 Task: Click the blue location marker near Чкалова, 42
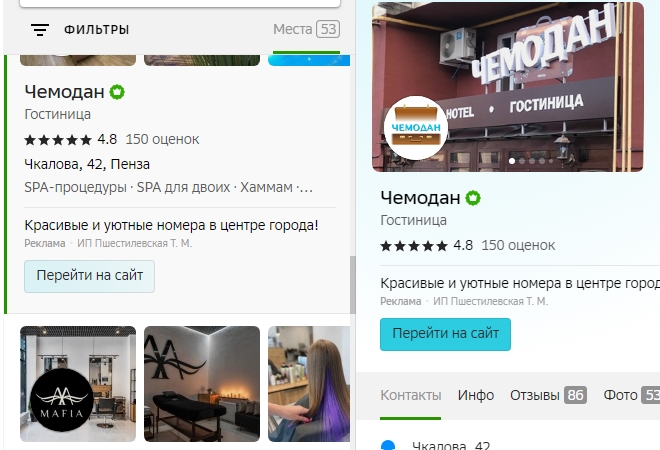[388, 445]
